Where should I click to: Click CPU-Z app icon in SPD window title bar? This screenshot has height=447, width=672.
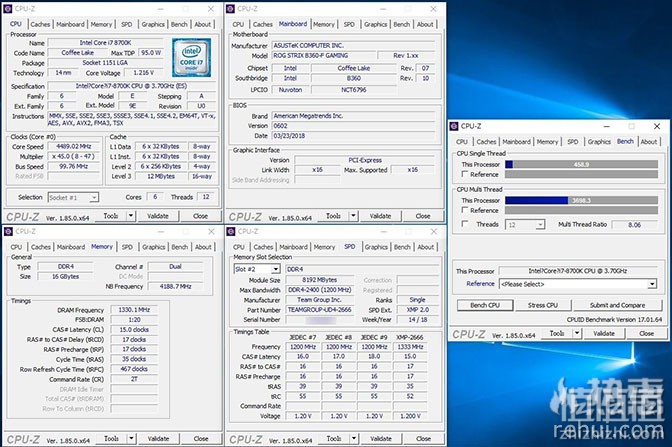coord(231,231)
